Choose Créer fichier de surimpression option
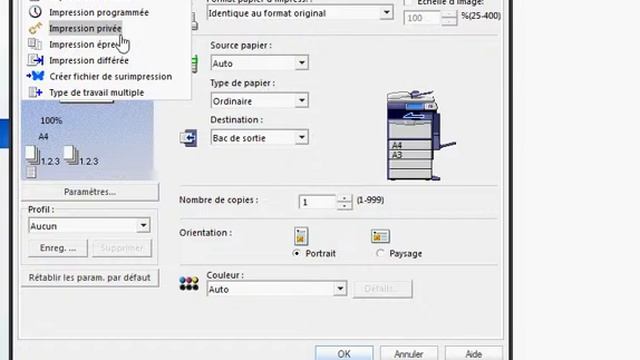 click(111, 76)
